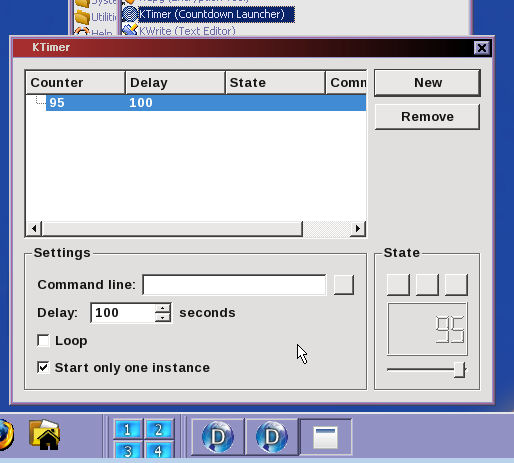Sort the list by Delay column header
The width and height of the screenshot is (514, 463).
(175, 82)
